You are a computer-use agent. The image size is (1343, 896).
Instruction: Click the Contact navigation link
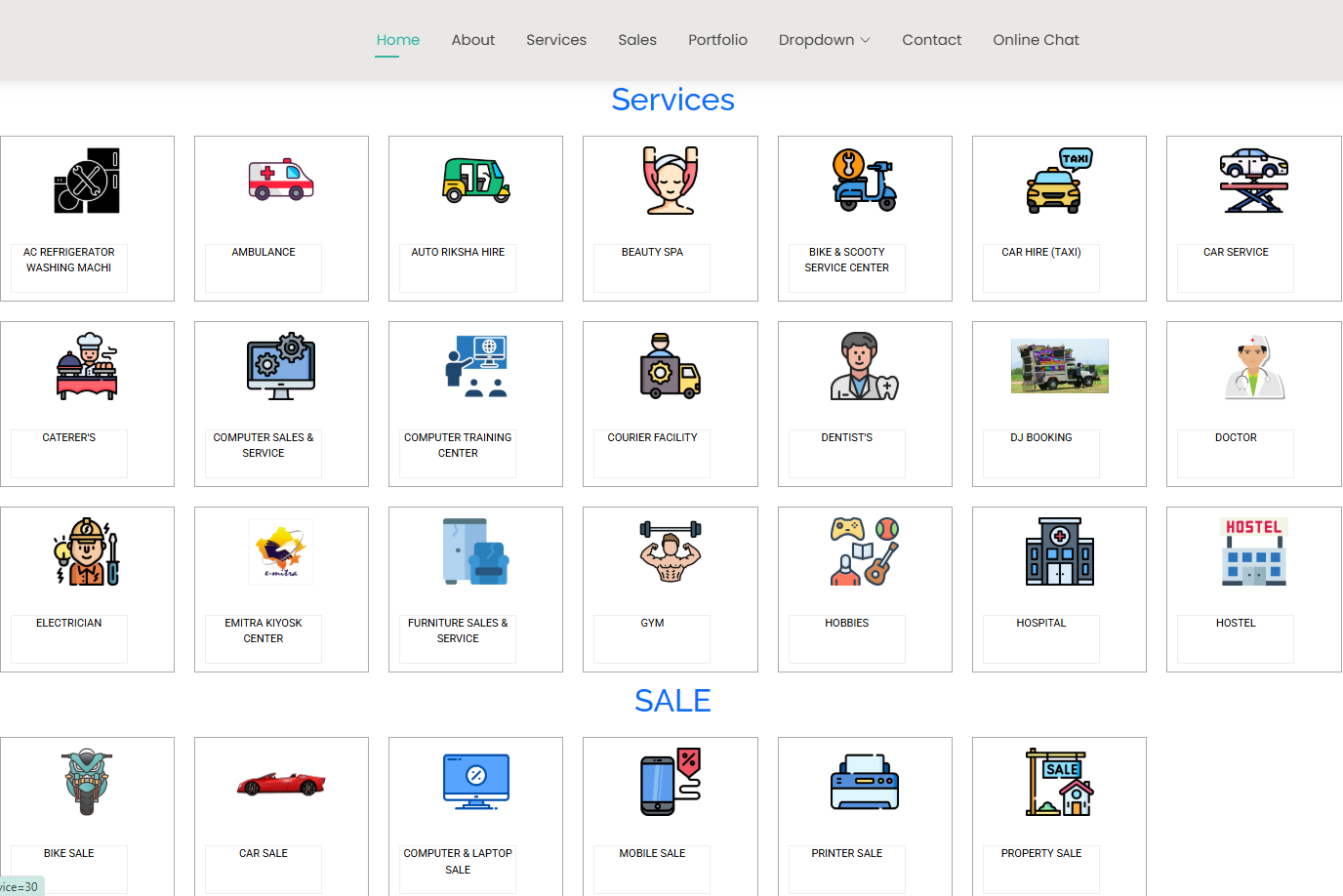pyautogui.click(x=931, y=40)
